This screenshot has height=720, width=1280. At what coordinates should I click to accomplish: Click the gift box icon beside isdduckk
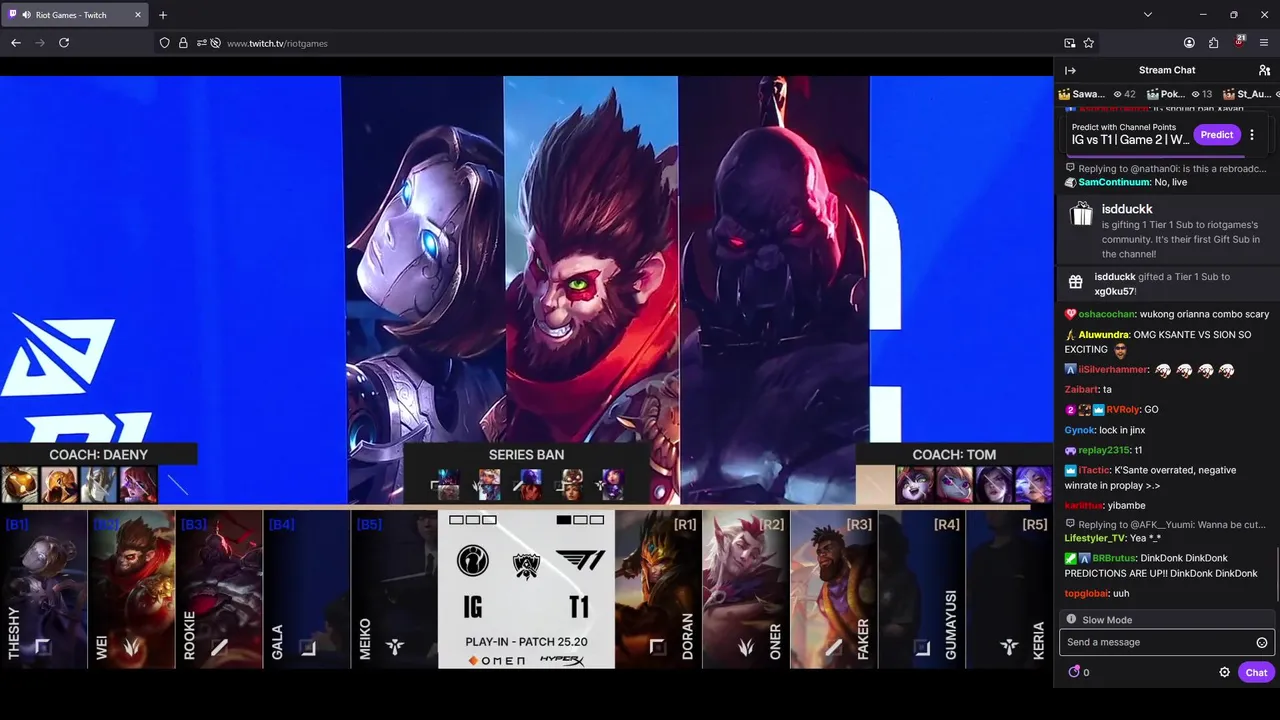tap(1080, 215)
